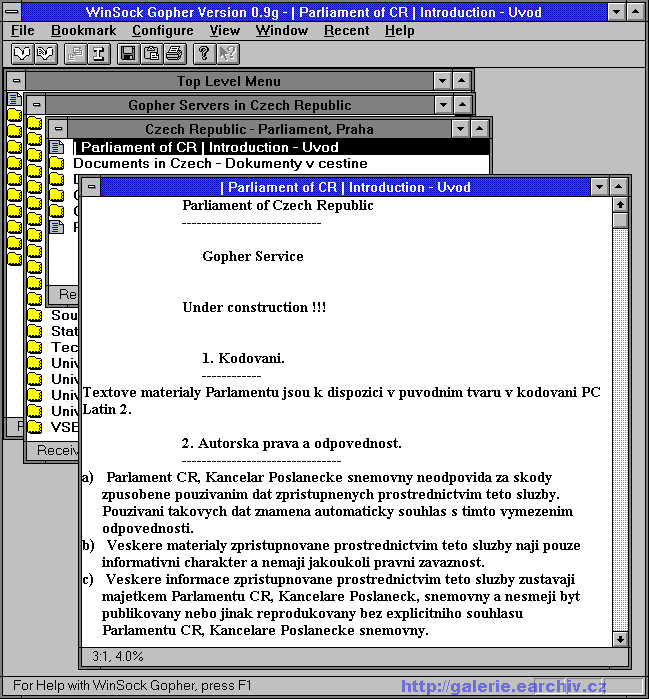Screen dimensions: 649x699
Task: Open the View menu
Action: point(225,30)
